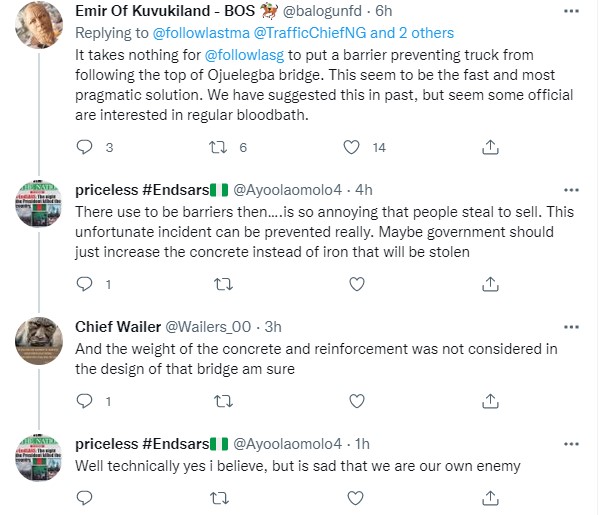The height and width of the screenshot is (515, 606).
Task: Like priceless's tweet about concrete barriers
Action: tap(352, 284)
